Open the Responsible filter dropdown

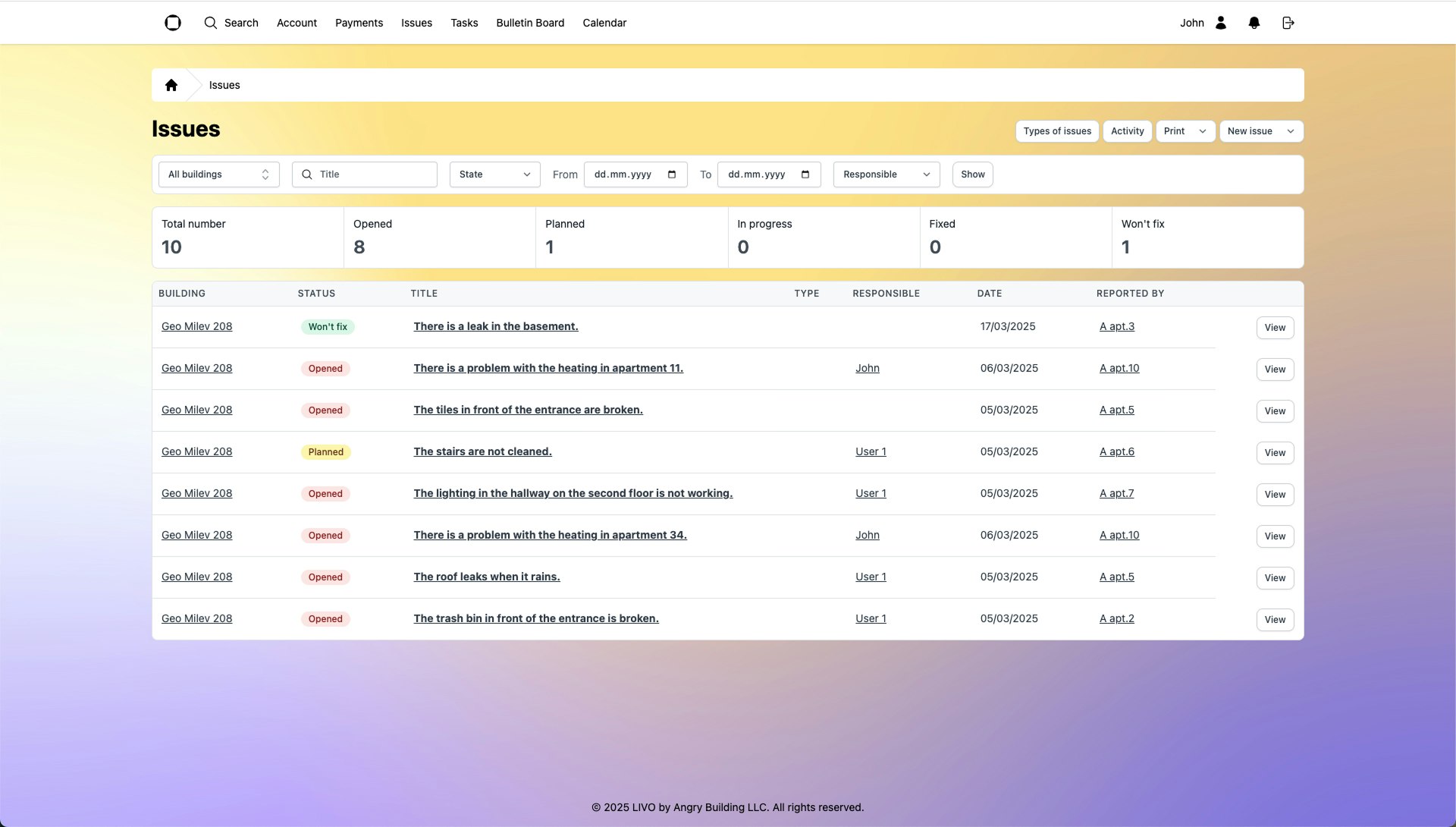coord(886,175)
